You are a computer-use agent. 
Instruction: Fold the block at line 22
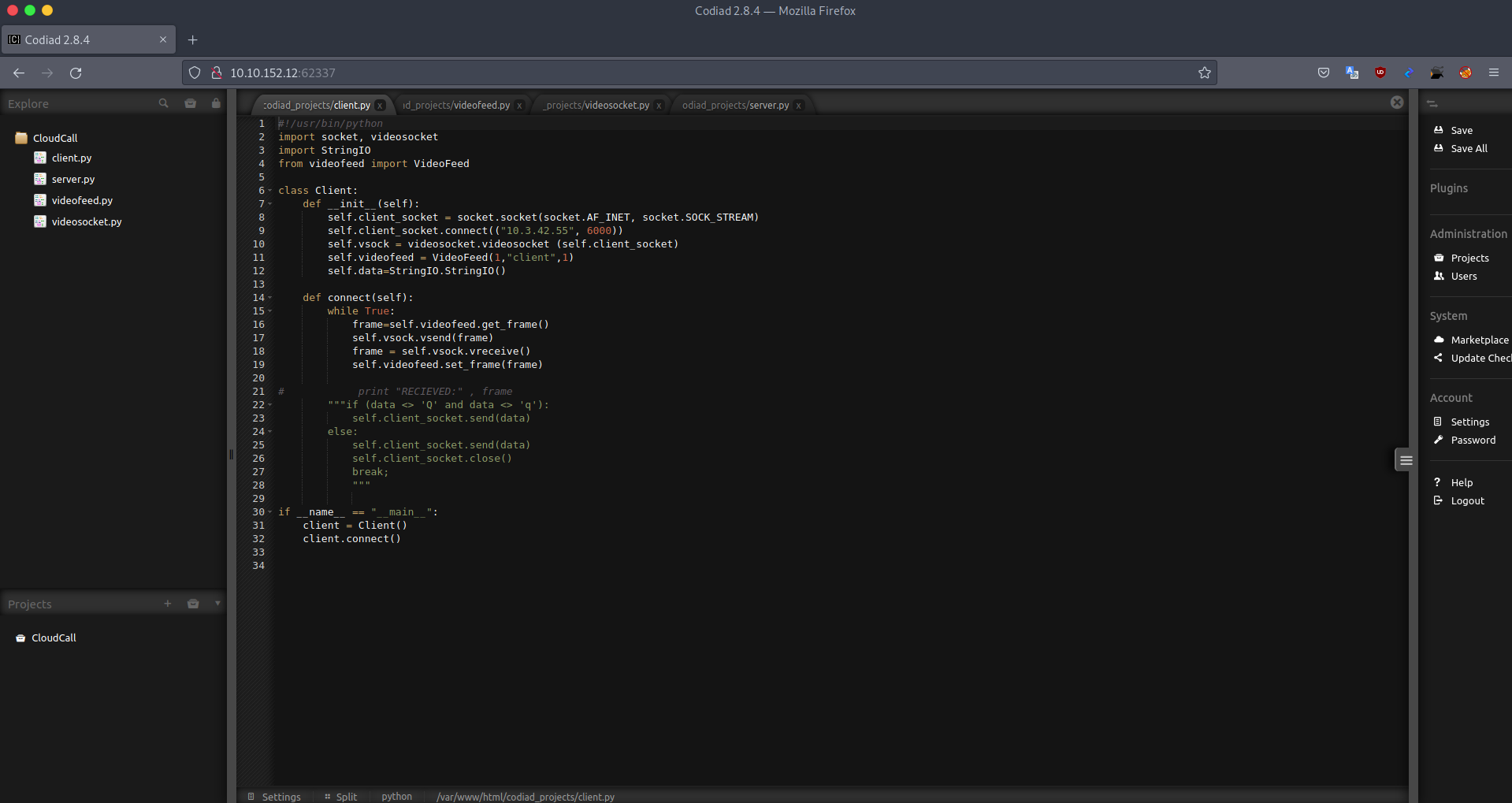click(269, 405)
